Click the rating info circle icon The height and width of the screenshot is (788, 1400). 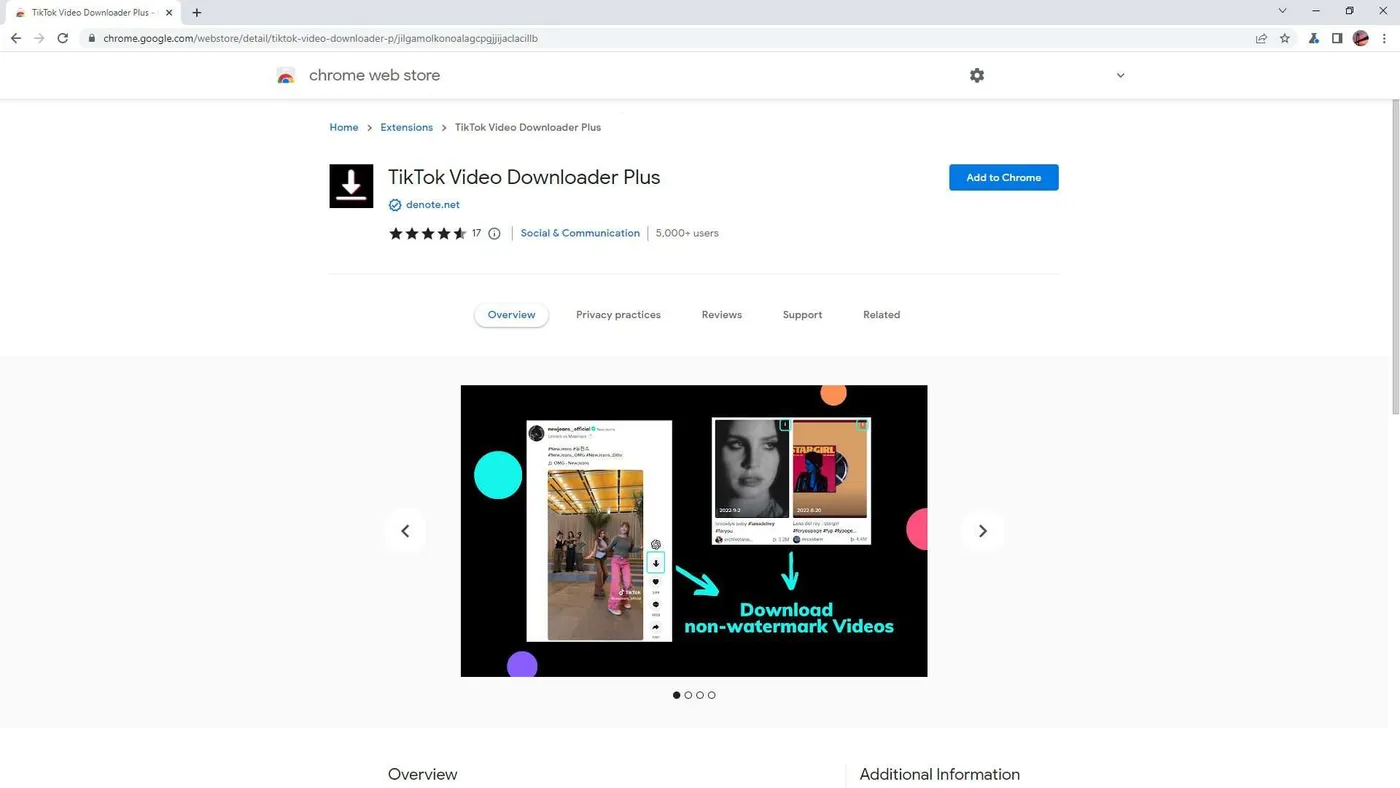[x=494, y=234]
